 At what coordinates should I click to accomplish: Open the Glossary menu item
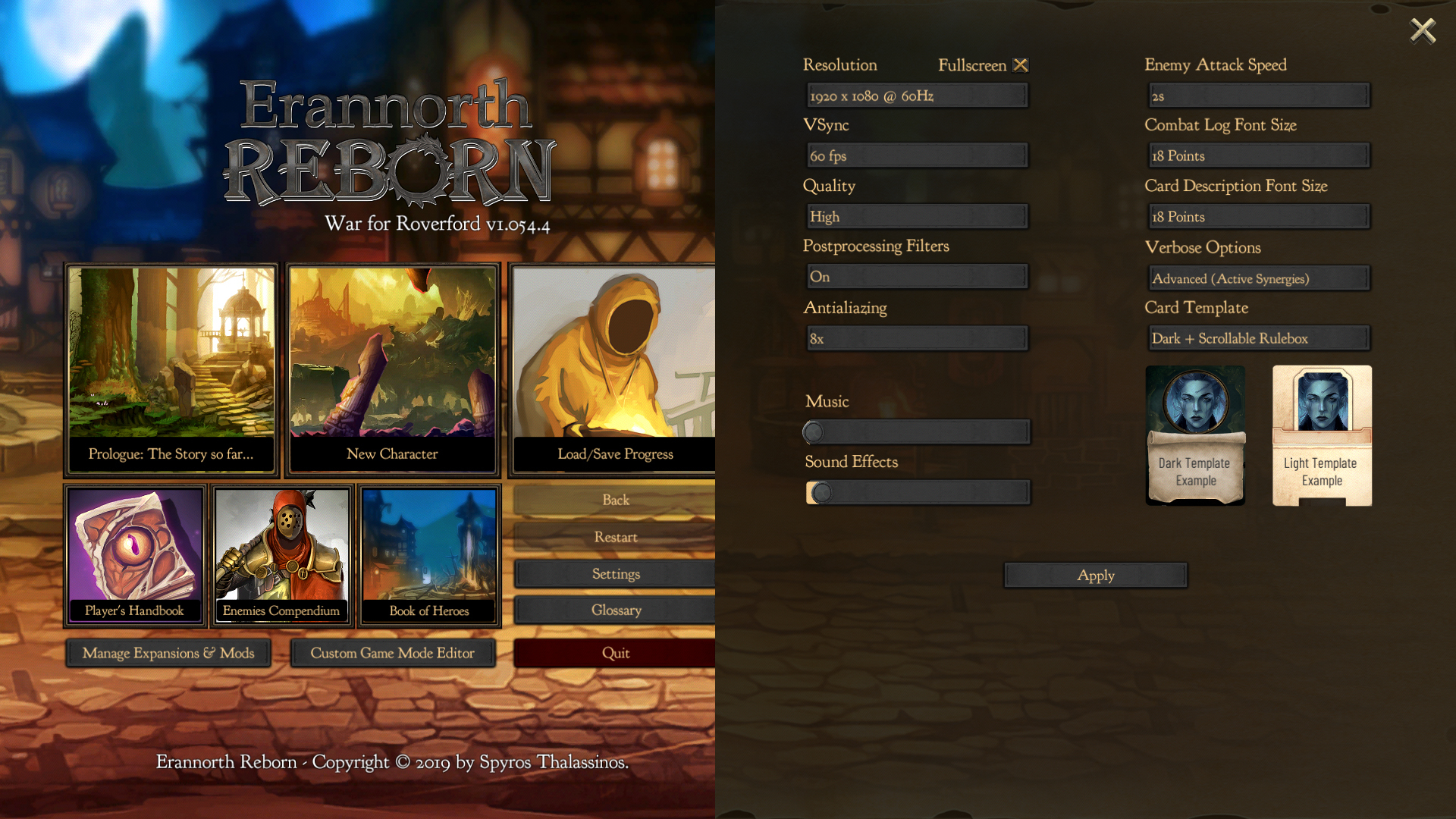click(615, 610)
